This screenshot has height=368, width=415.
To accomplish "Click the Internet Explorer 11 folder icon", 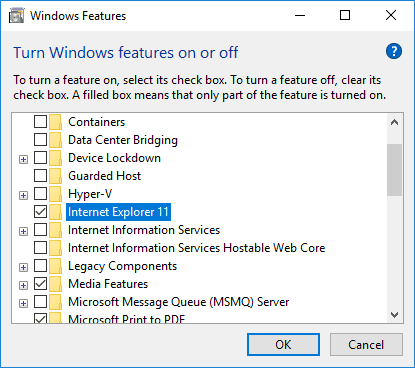I will pos(55,212).
